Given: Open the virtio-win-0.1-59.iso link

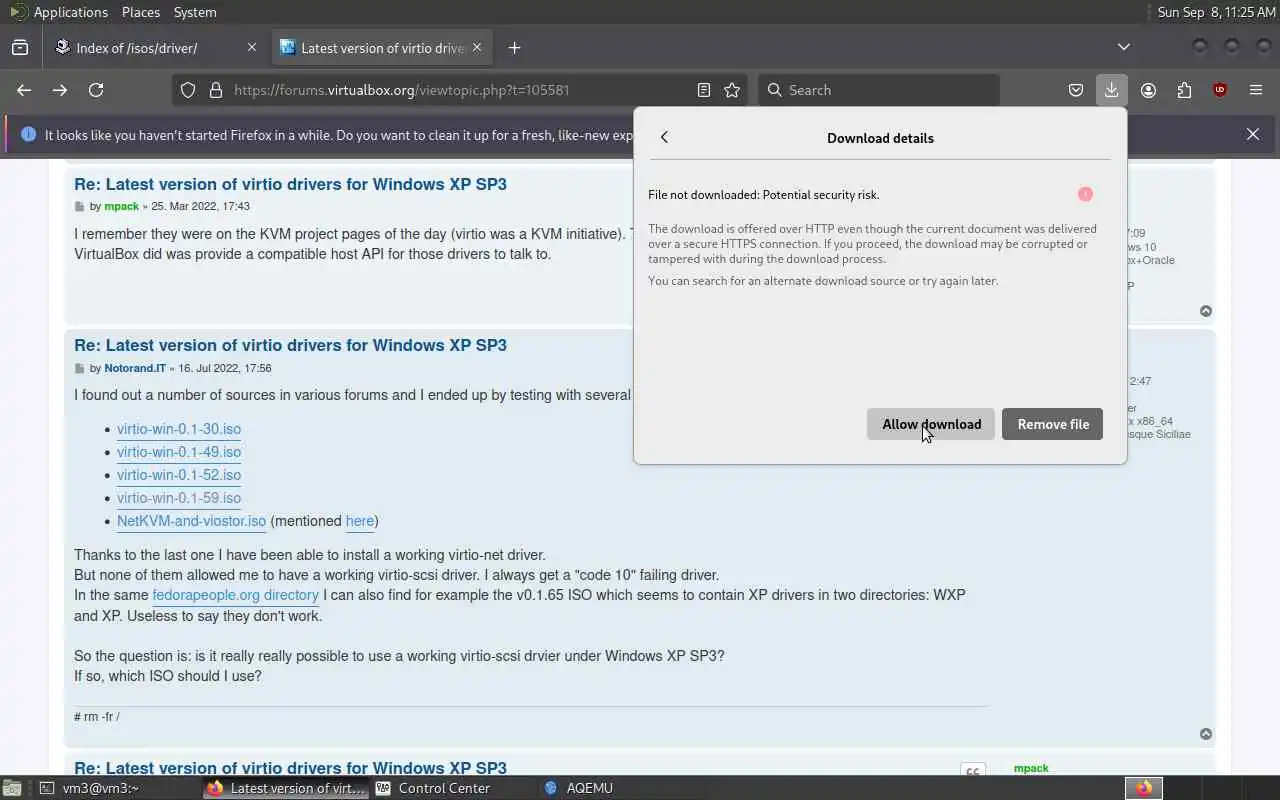Looking at the screenshot, I should [x=179, y=498].
